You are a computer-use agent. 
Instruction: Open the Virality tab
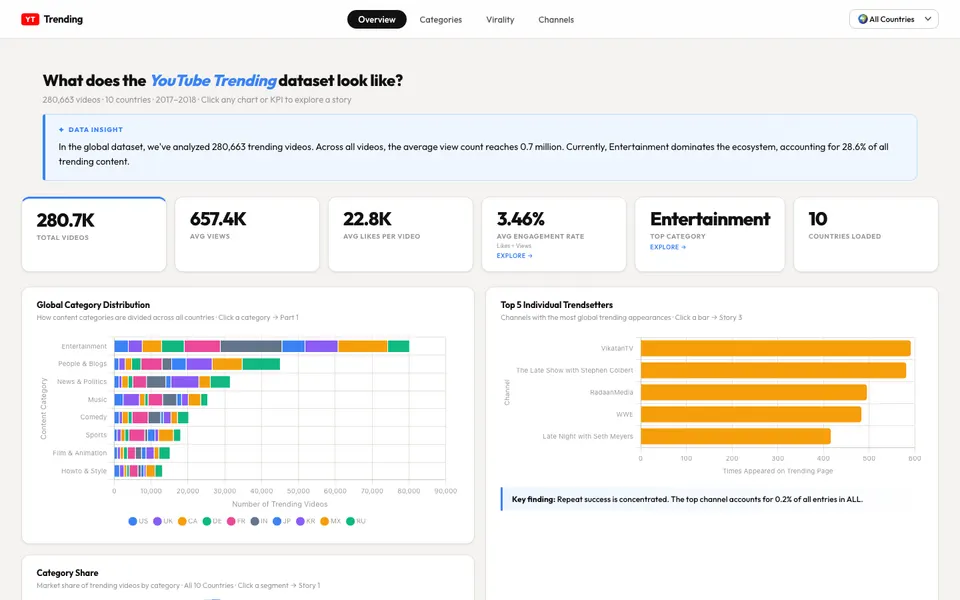point(500,20)
